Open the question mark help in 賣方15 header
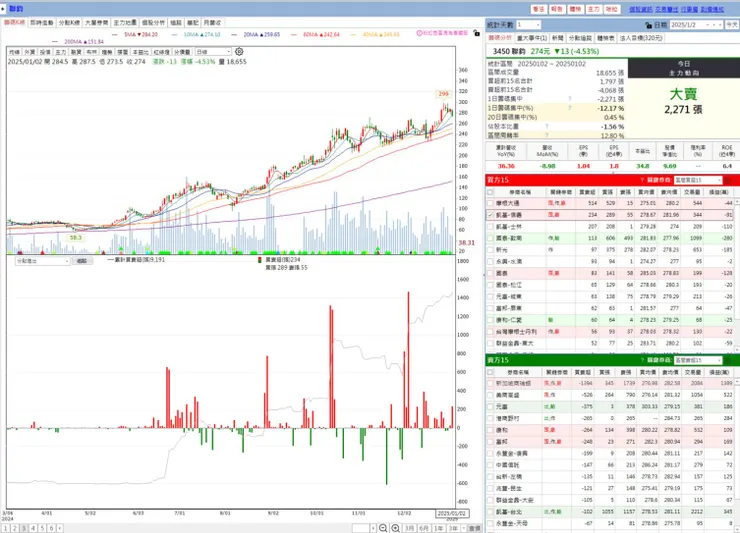Image resolution: width=740 pixels, height=533 pixels. (642, 360)
